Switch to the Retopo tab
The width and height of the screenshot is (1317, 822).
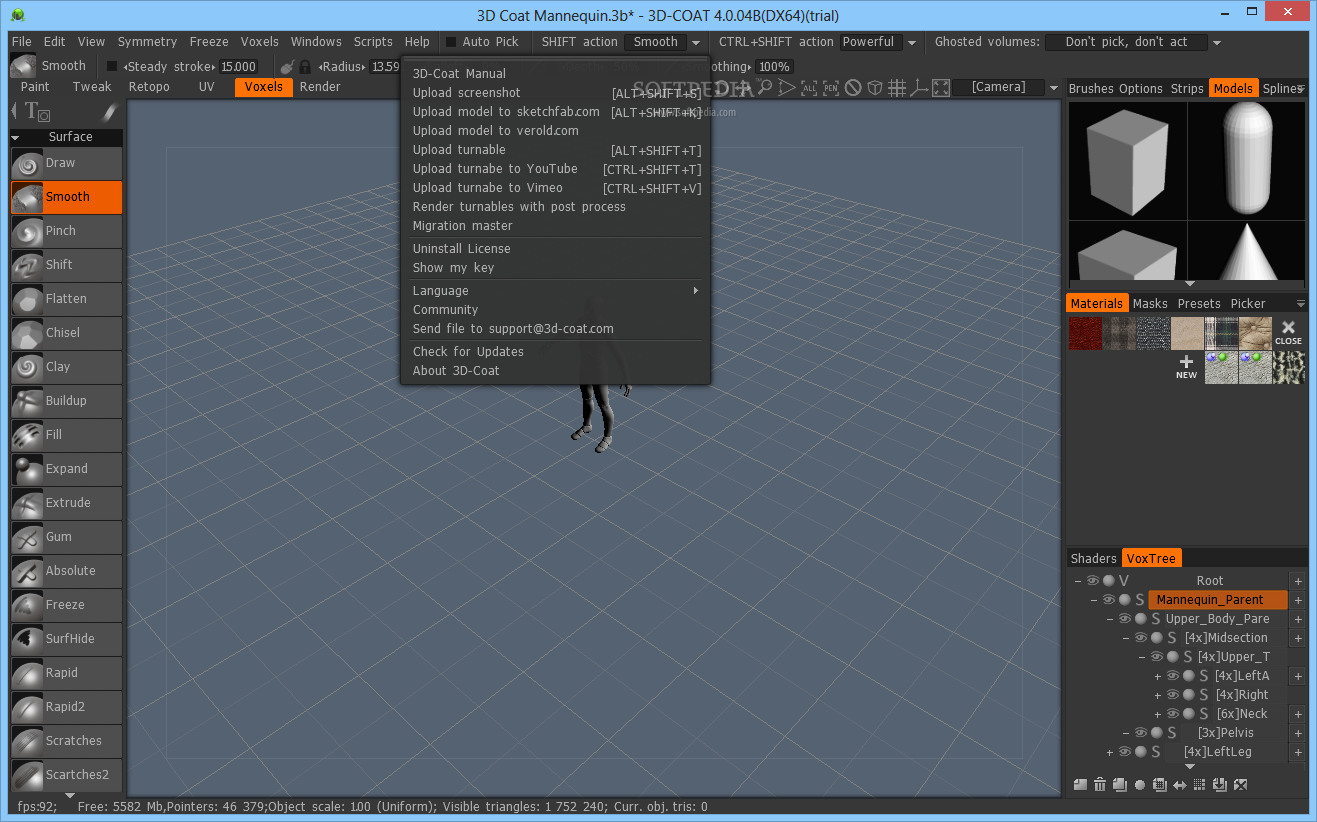[x=149, y=87]
